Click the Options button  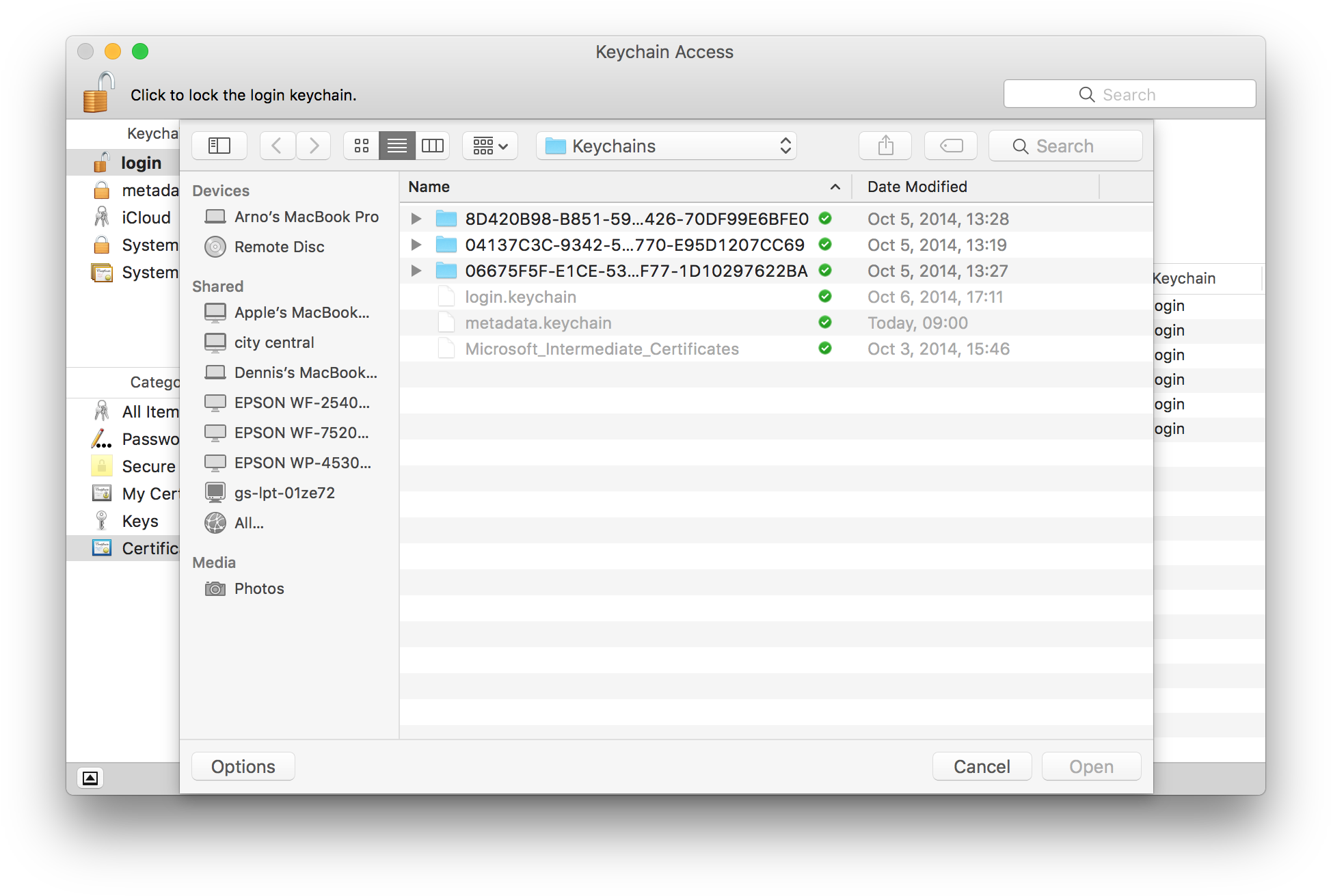pyautogui.click(x=243, y=767)
